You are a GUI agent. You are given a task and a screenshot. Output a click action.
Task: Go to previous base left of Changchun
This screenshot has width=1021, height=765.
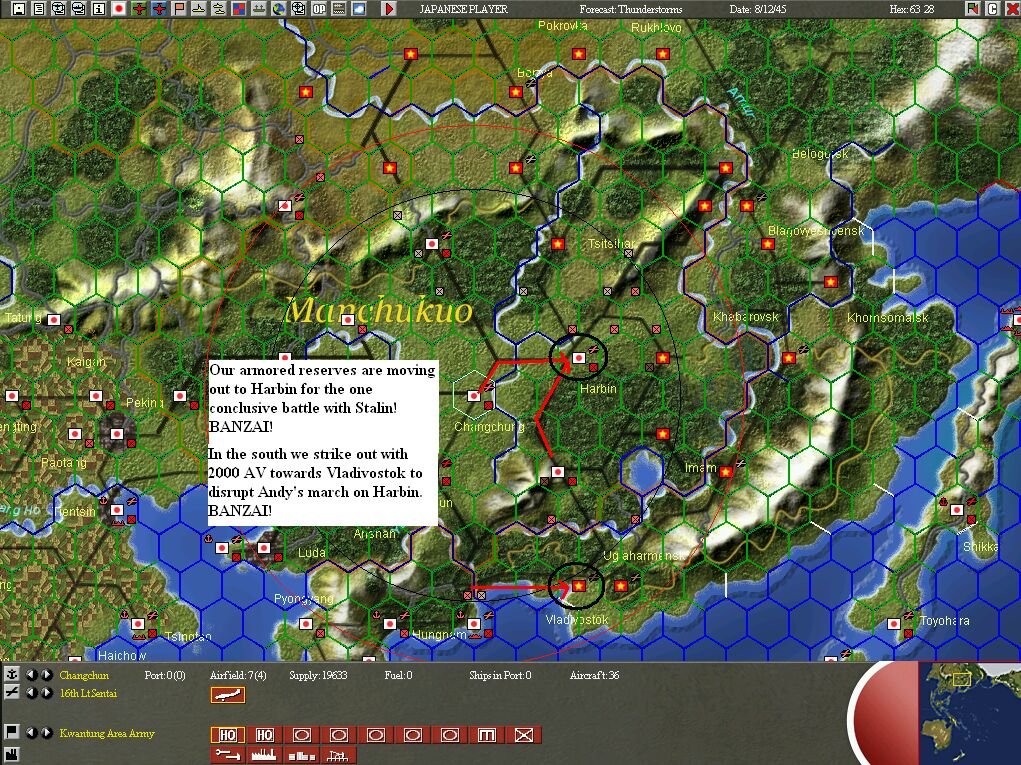point(31,675)
